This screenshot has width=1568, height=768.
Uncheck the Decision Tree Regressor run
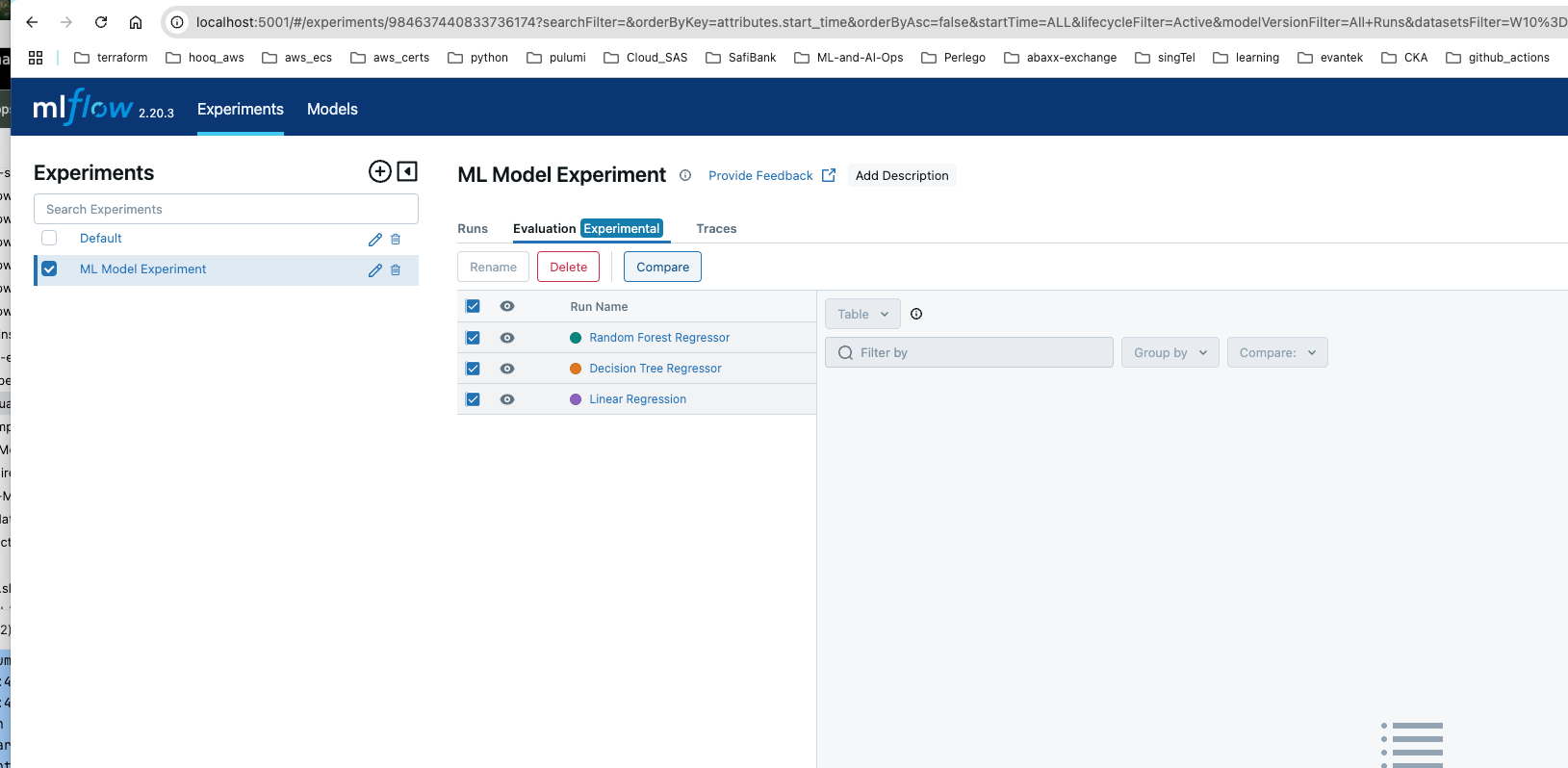[473, 369]
